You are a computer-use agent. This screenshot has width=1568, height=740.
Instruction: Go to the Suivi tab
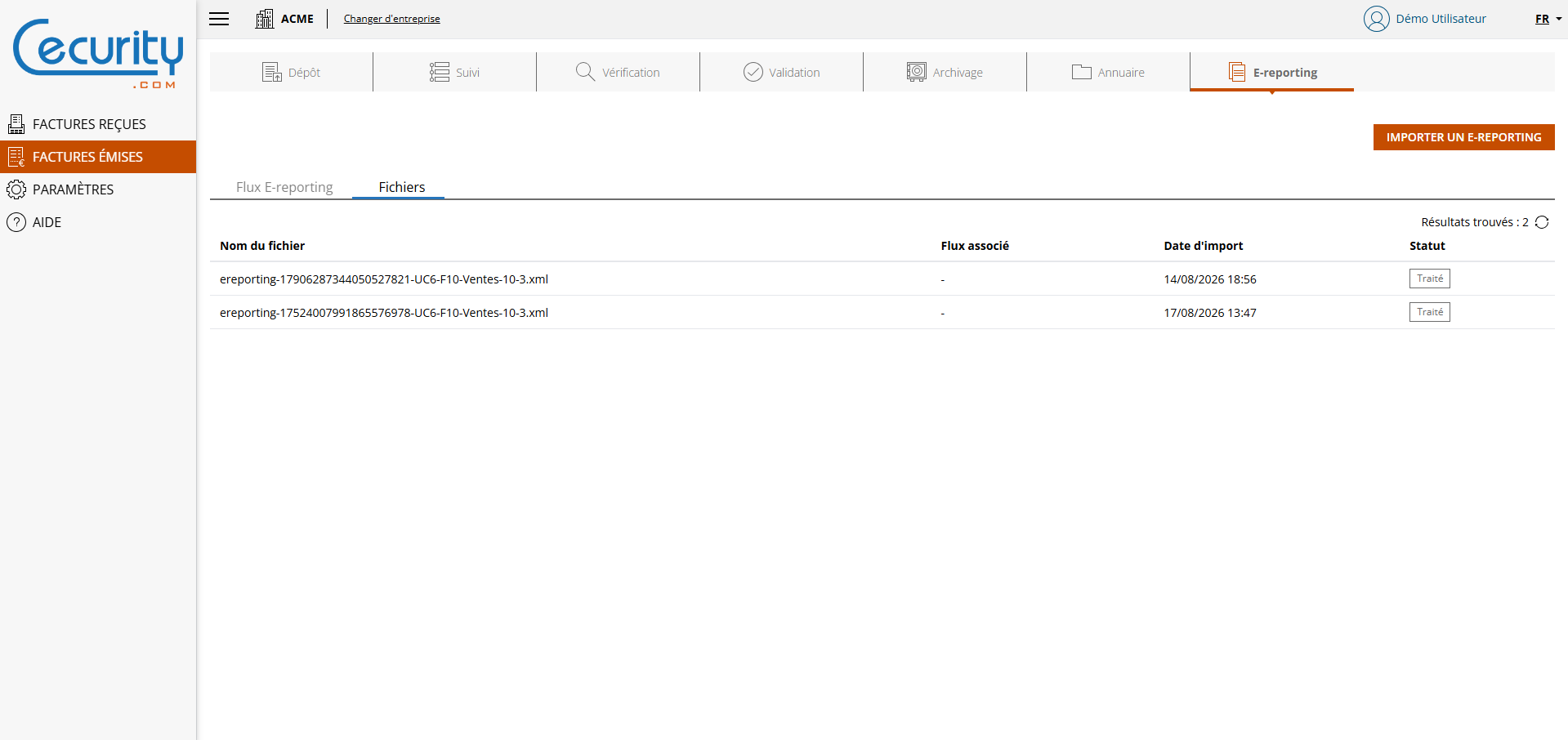coord(454,72)
